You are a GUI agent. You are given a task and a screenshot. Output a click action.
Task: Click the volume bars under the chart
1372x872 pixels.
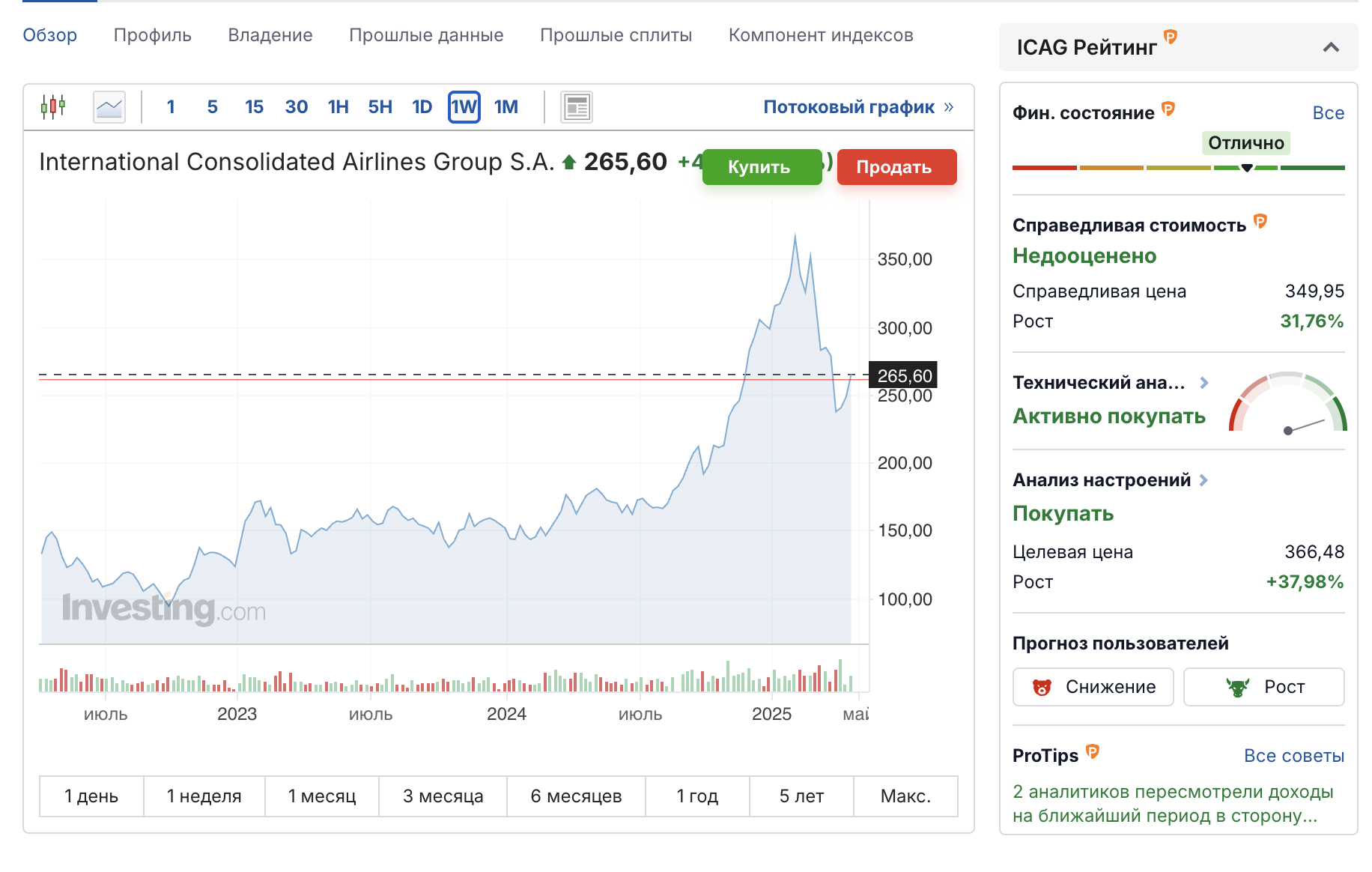(x=447, y=676)
